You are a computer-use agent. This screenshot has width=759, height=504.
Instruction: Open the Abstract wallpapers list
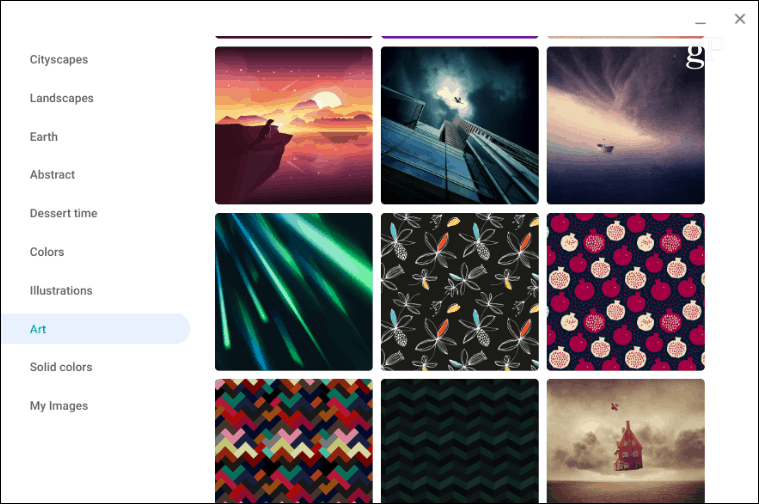(52, 175)
